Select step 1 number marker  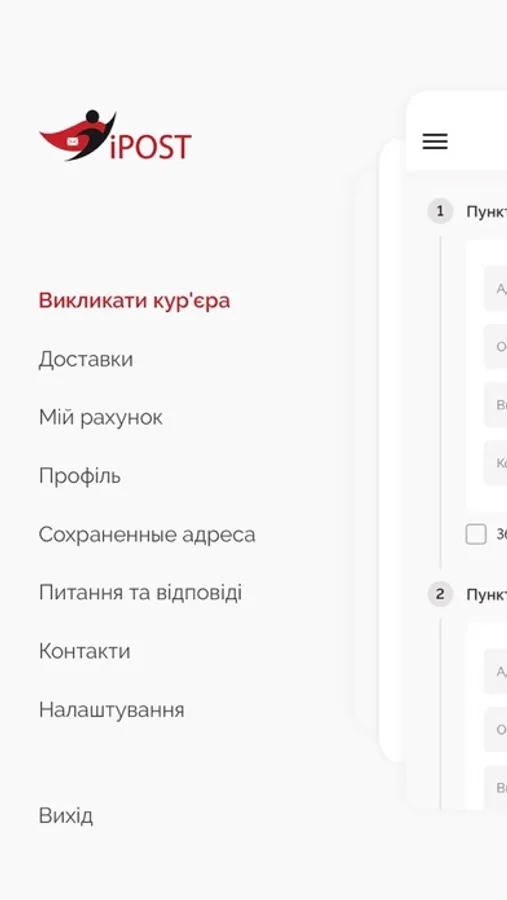440,211
